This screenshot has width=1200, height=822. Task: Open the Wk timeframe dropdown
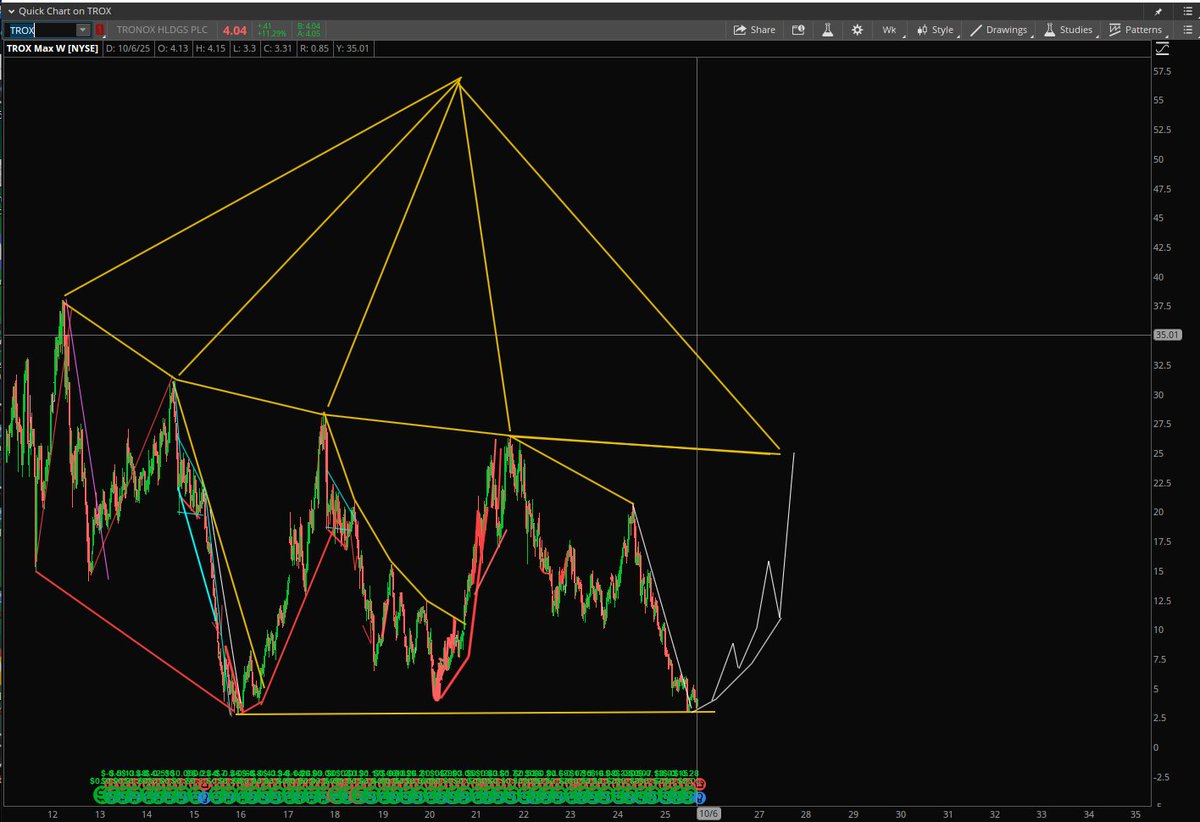[x=890, y=30]
